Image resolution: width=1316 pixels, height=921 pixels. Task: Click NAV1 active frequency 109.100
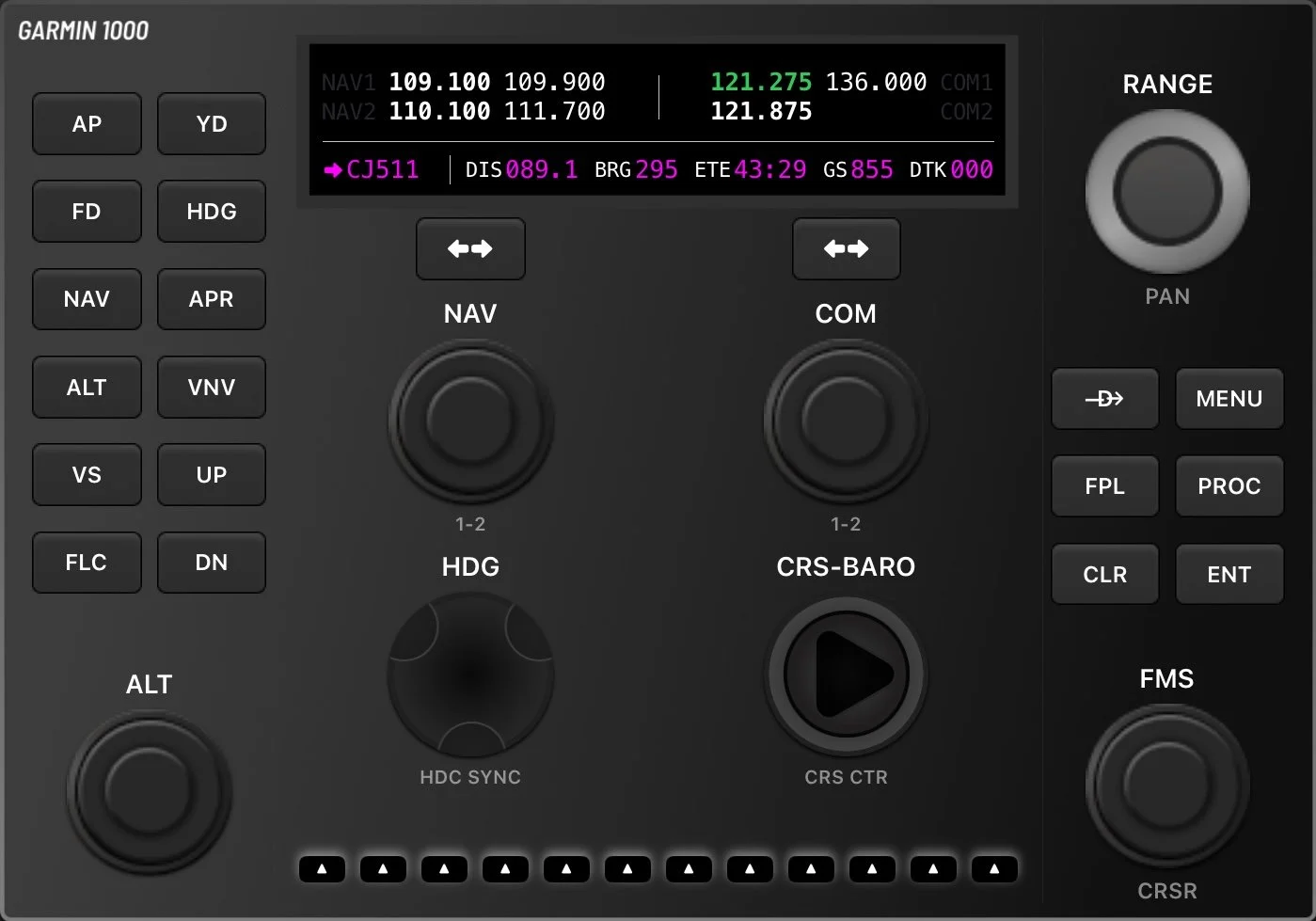pos(439,82)
